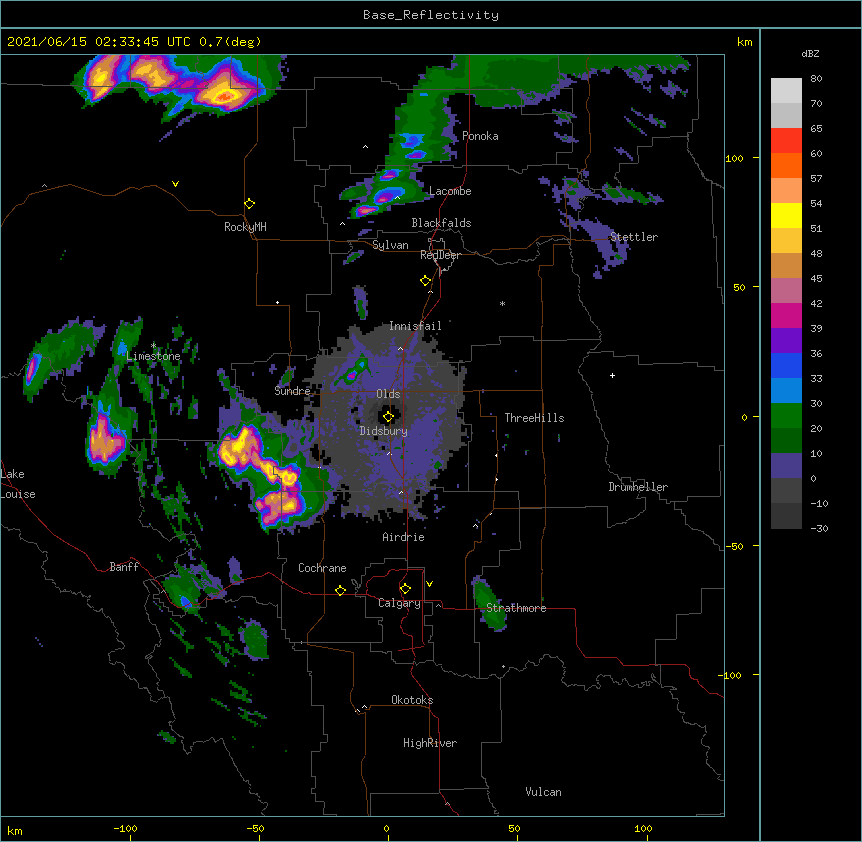The image size is (862, 842).
Task: Click the yellow diamond marker south of RedDeer
Action: pos(425,281)
